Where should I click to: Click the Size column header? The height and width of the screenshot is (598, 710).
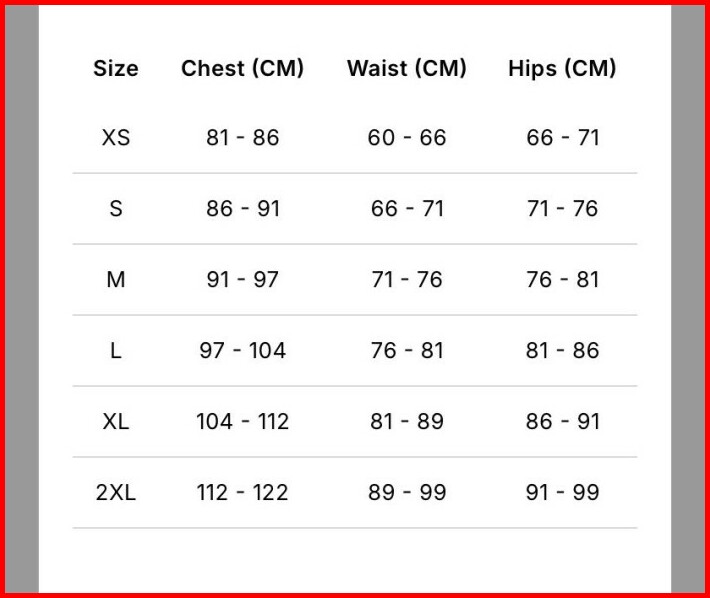pos(116,68)
